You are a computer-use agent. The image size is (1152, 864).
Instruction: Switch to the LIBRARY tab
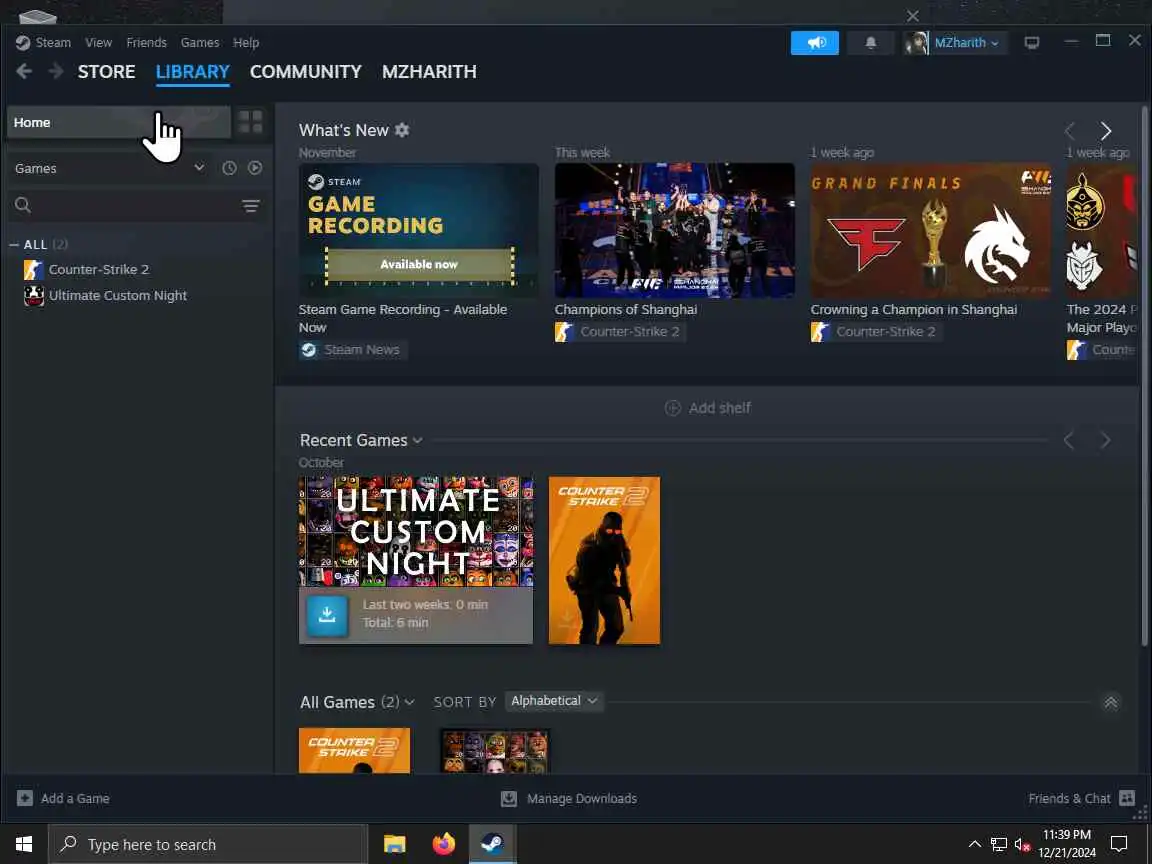(192, 71)
